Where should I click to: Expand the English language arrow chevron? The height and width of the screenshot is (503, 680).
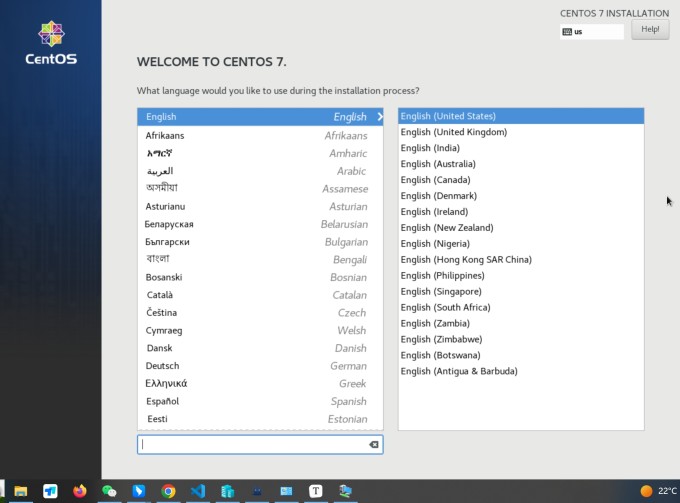[380, 117]
